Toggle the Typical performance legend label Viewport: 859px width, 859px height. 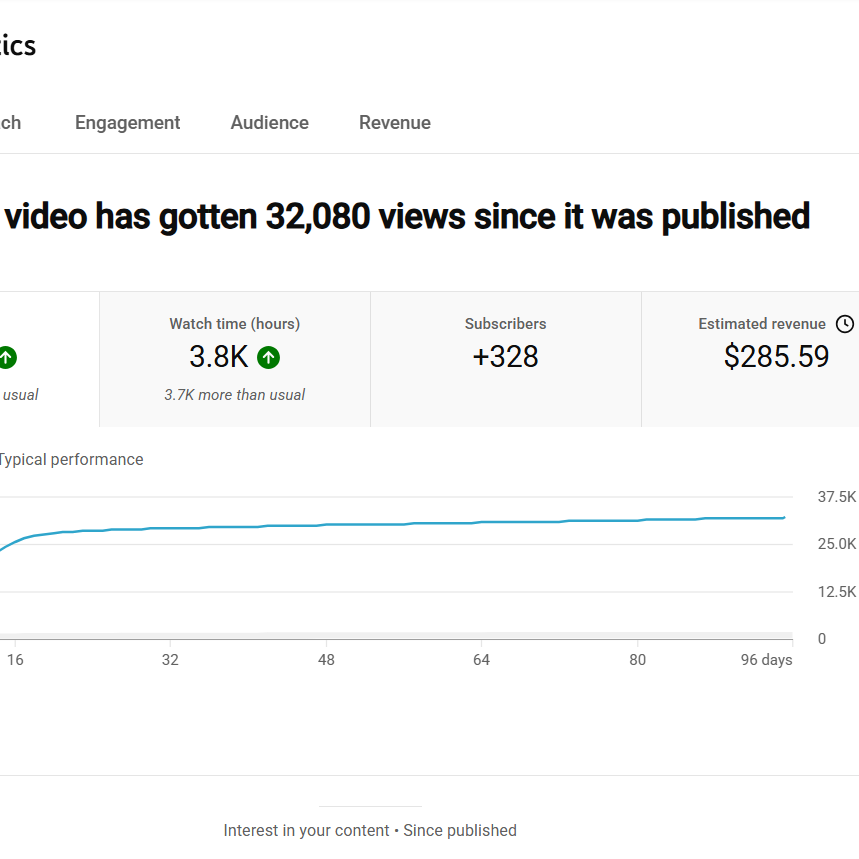pyautogui.click(x=71, y=459)
